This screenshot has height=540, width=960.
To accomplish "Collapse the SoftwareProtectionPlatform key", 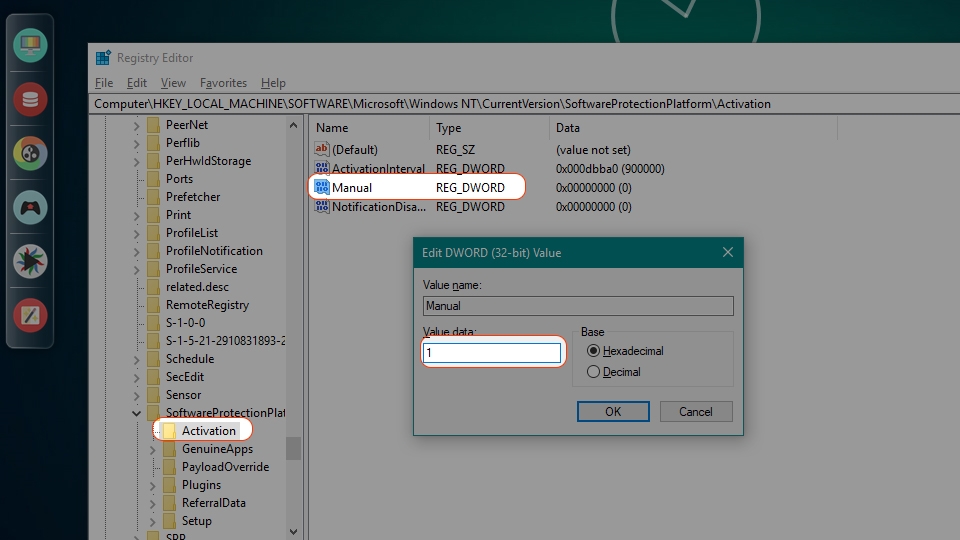I will coord(137,413).
